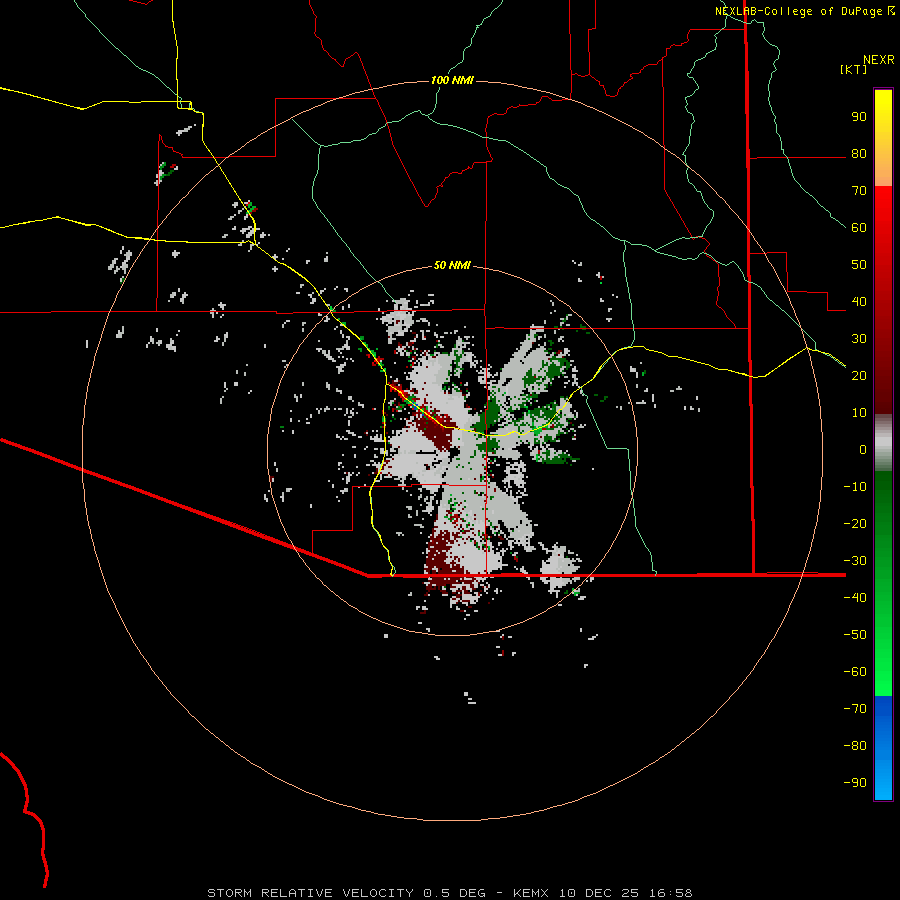Click the [KT] units label
This screenshot has width=900, height=900.
[854, 69]
